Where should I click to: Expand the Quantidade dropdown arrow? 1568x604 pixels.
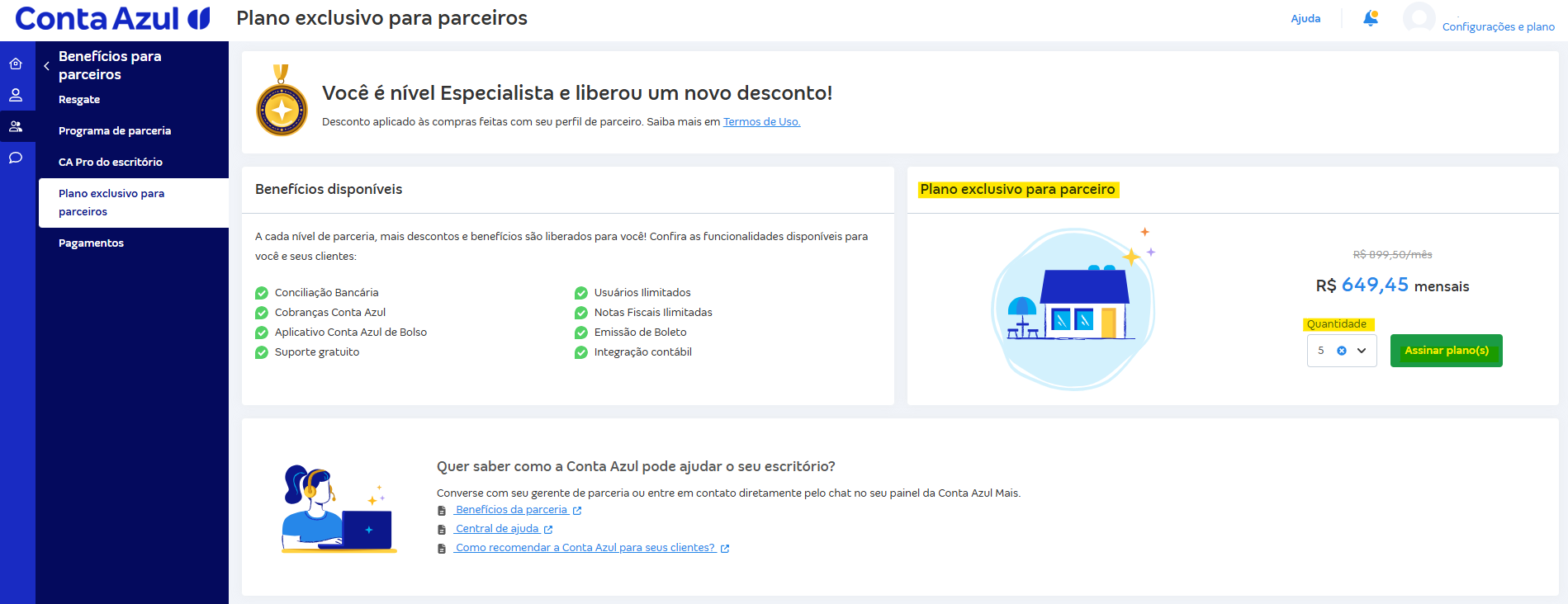(x=1362, y=351)
